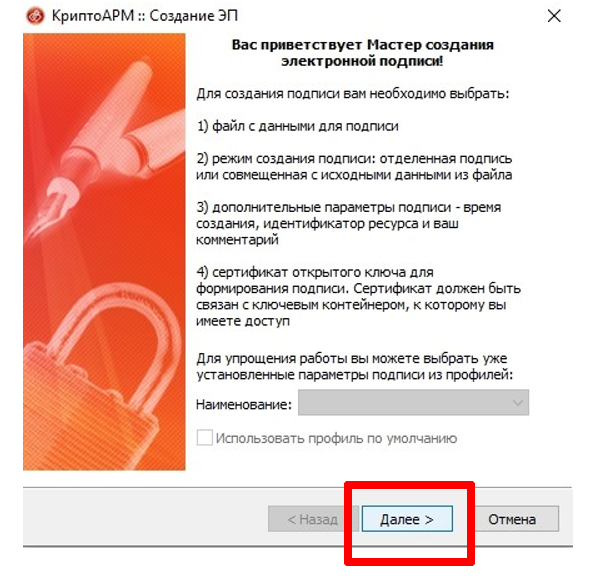Go back with the < Назад button
The height and width of the screenshot is (576, 609).
click(x=313, y=519)
